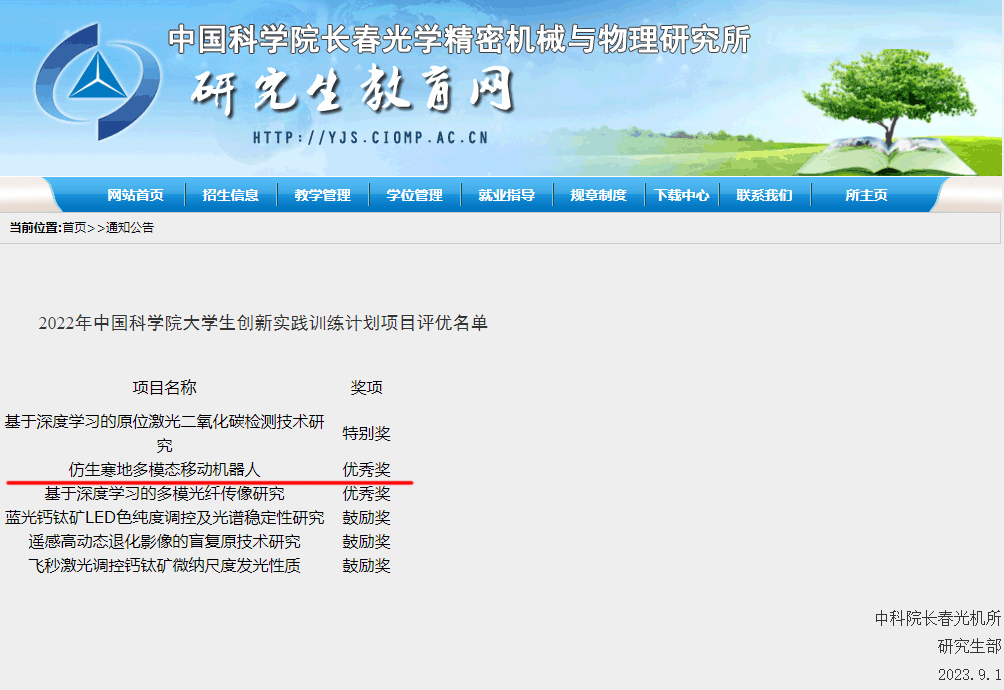Navigate to 就业指导
The width and height of the screenshot is (1004, 690).
[x=506, y=195]
